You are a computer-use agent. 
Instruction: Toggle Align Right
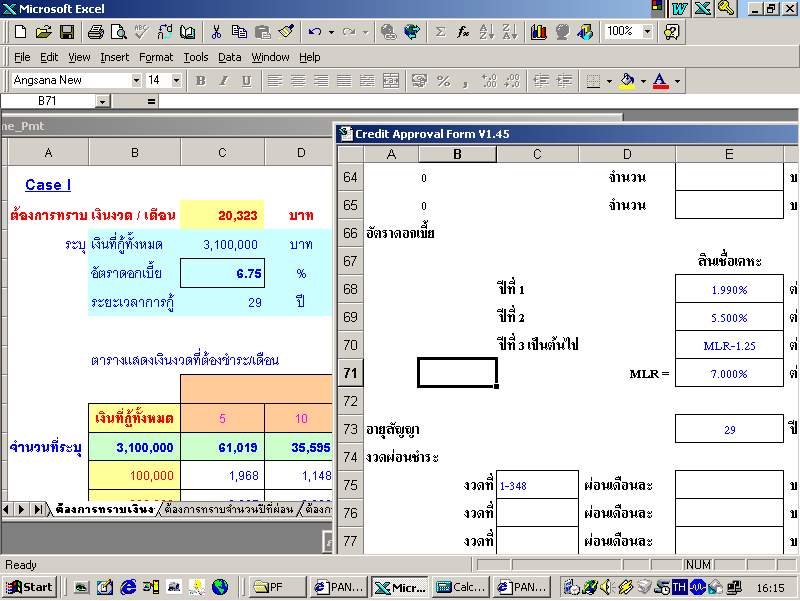tap(321, 81)
